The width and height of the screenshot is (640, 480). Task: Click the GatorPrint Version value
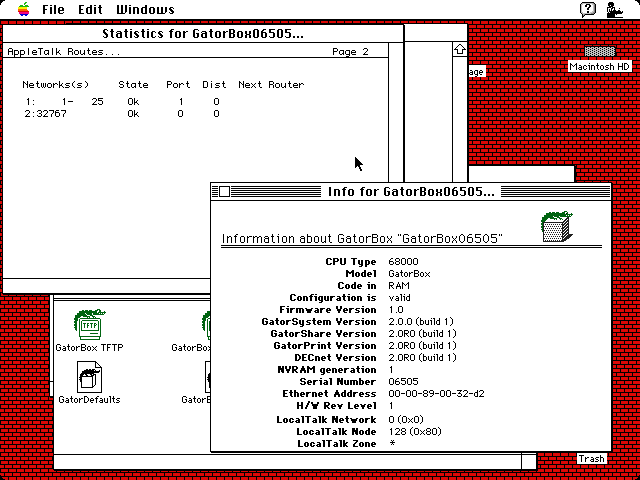pos(422,346)
